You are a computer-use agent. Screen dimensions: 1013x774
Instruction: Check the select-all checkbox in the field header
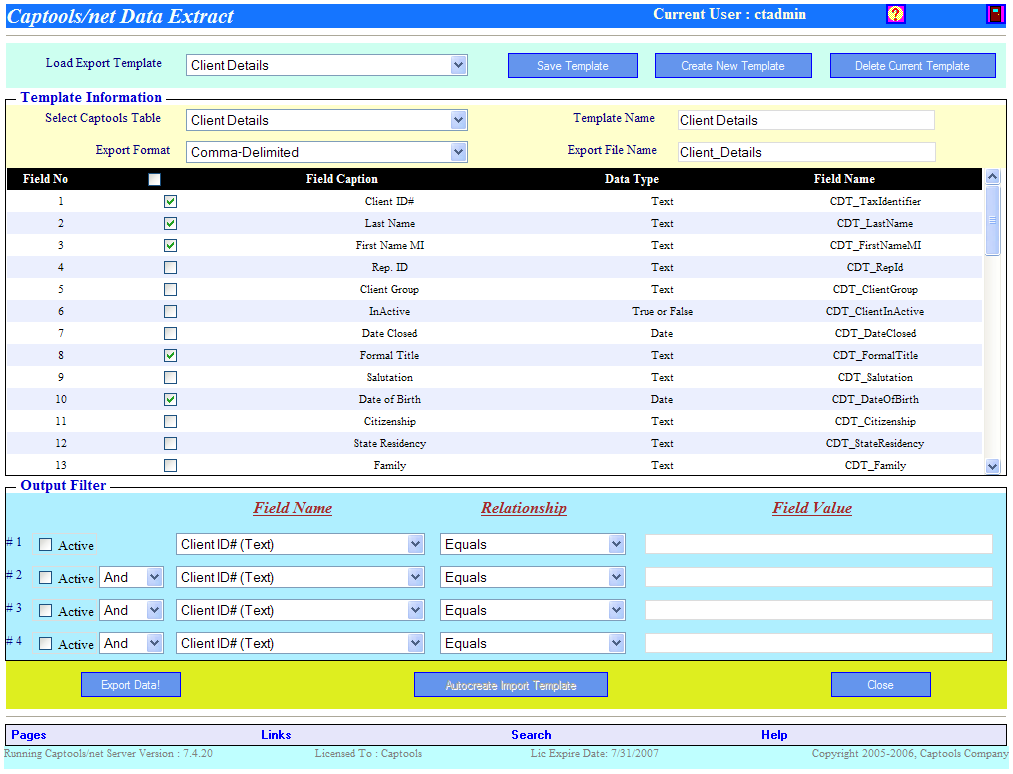154,179
